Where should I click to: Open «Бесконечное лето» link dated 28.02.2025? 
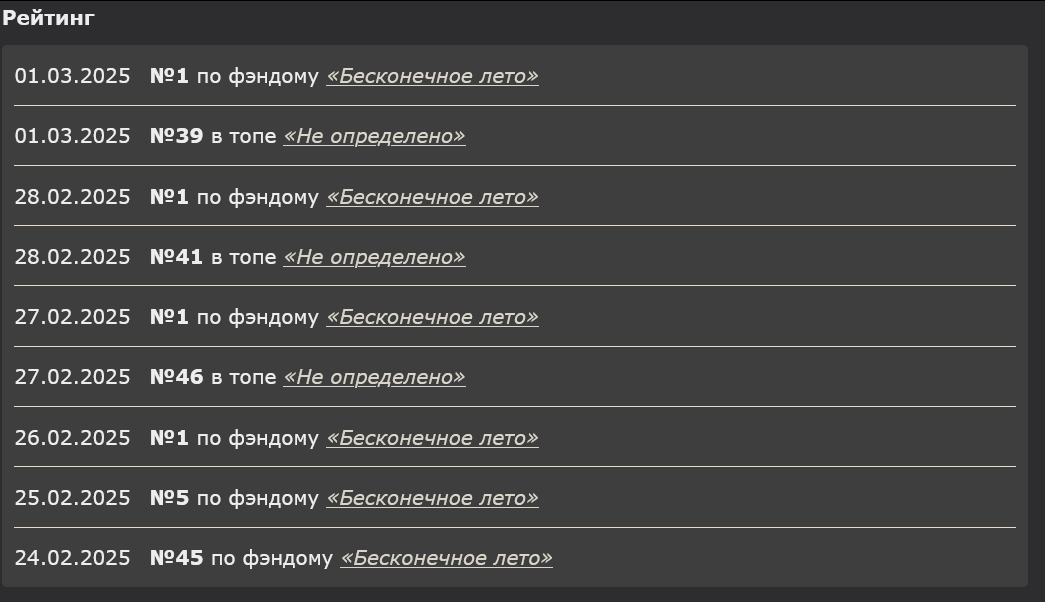point(432,197)
